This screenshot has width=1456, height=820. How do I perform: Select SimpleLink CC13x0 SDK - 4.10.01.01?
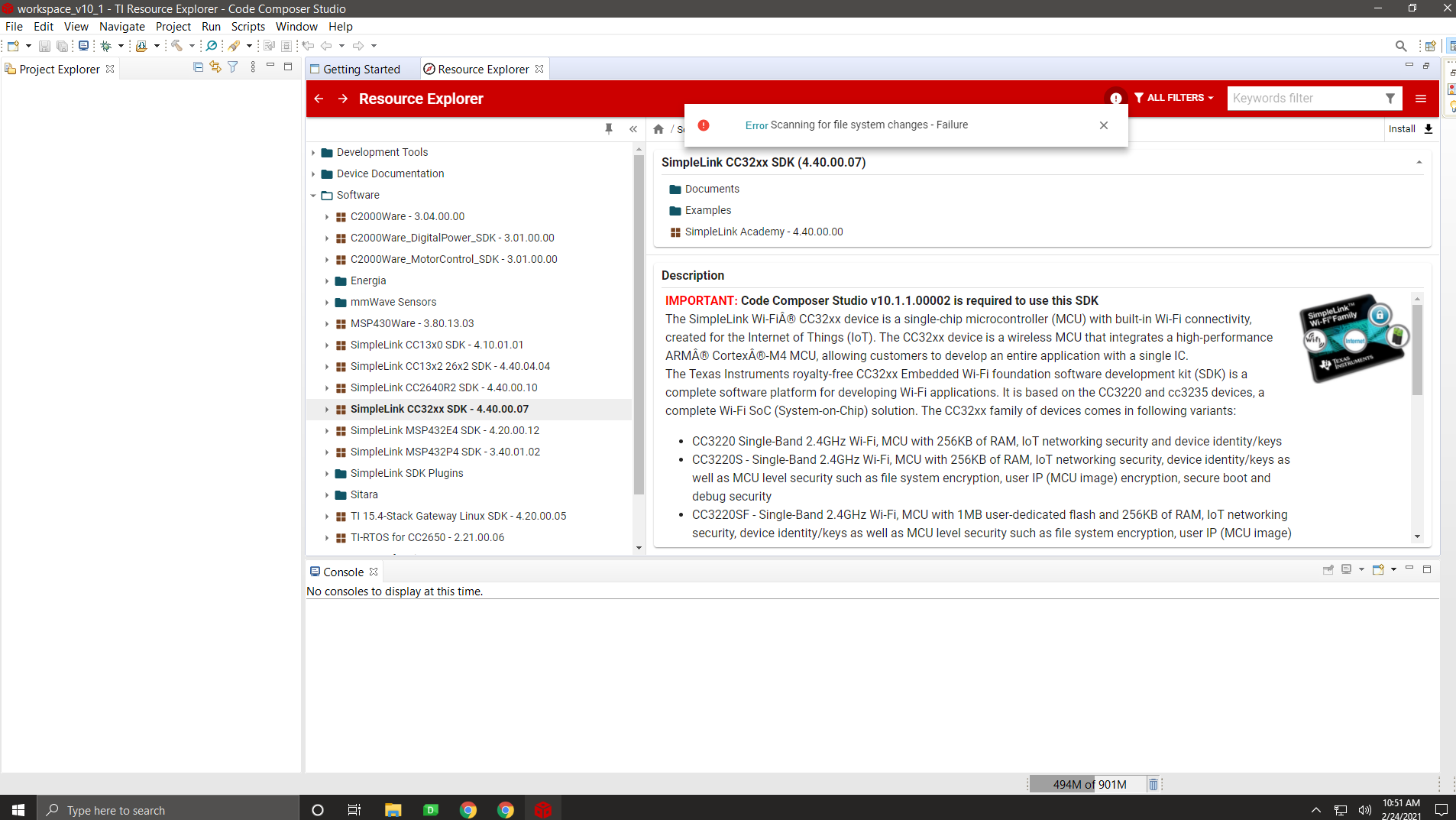437,345
